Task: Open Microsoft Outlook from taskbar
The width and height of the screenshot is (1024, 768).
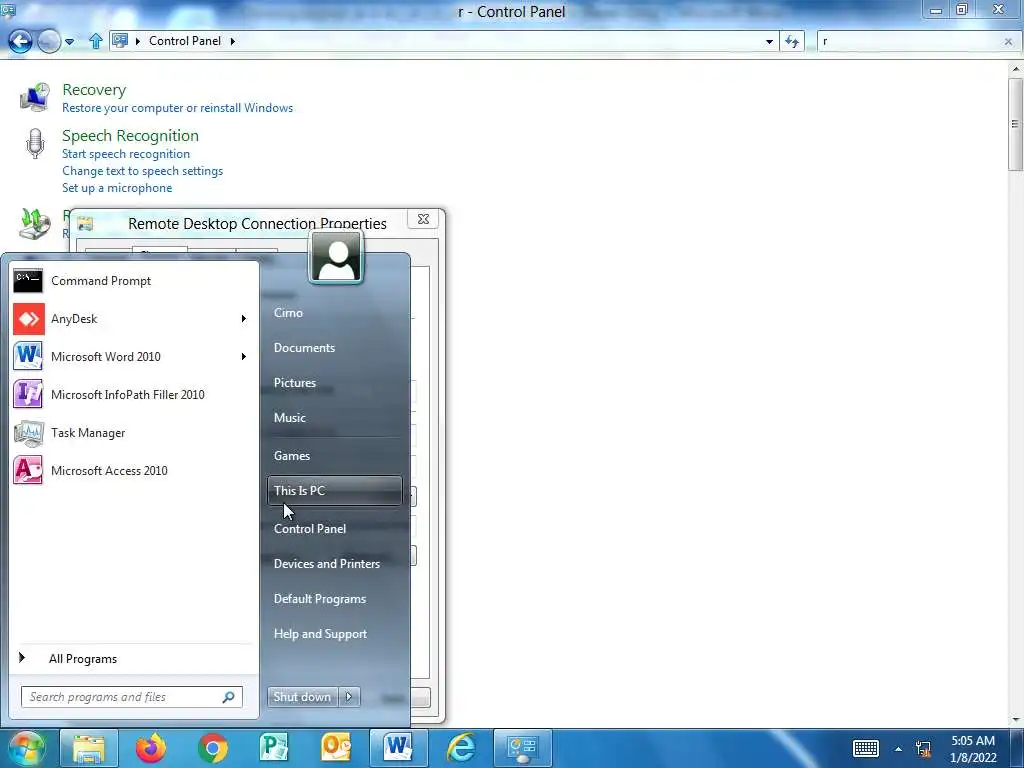Action: pyautogui.click(x=336, y=748)
